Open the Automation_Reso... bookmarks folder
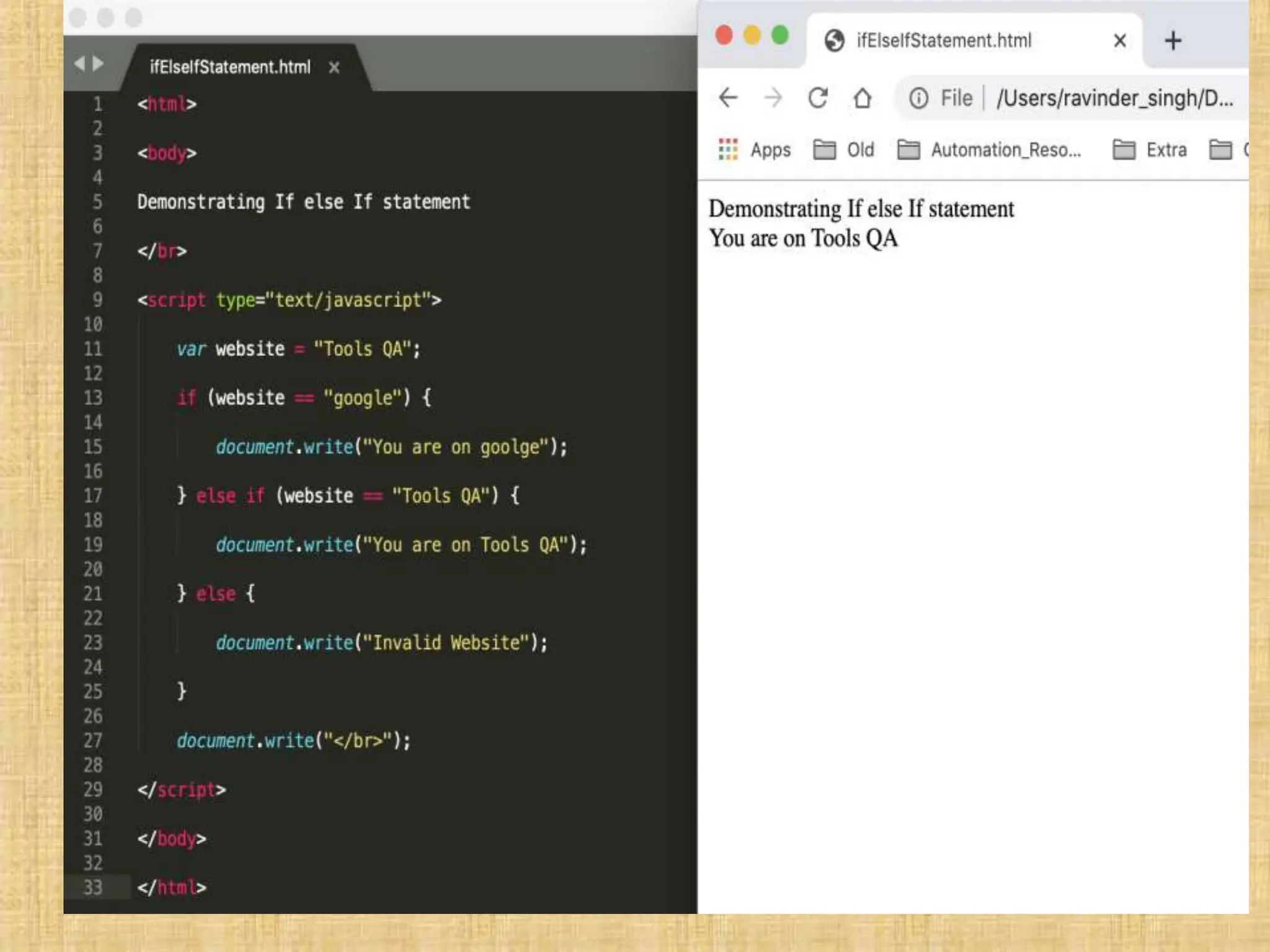Image resolution: width=1270 pixels, height=952 pixels. [990, 150]
